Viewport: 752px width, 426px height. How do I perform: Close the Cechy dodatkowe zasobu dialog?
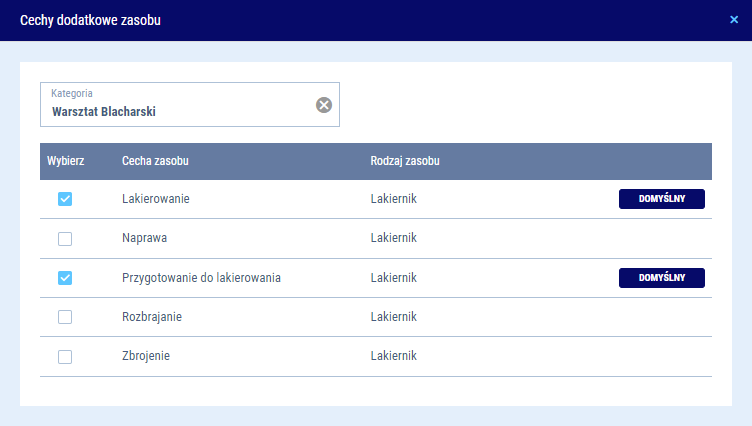tap(734, 20)
